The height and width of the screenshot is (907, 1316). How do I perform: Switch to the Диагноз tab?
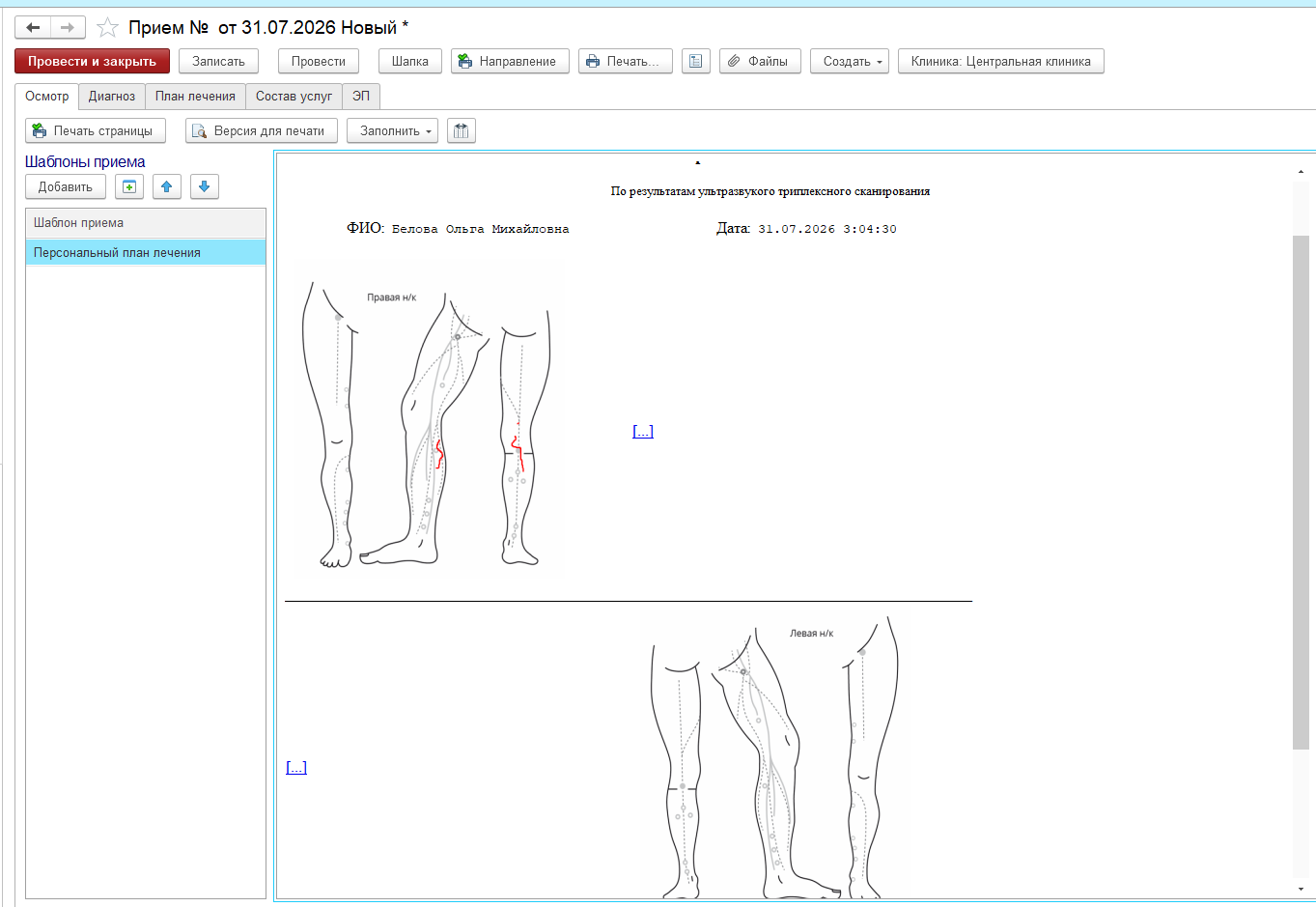[x=112, y=96]
